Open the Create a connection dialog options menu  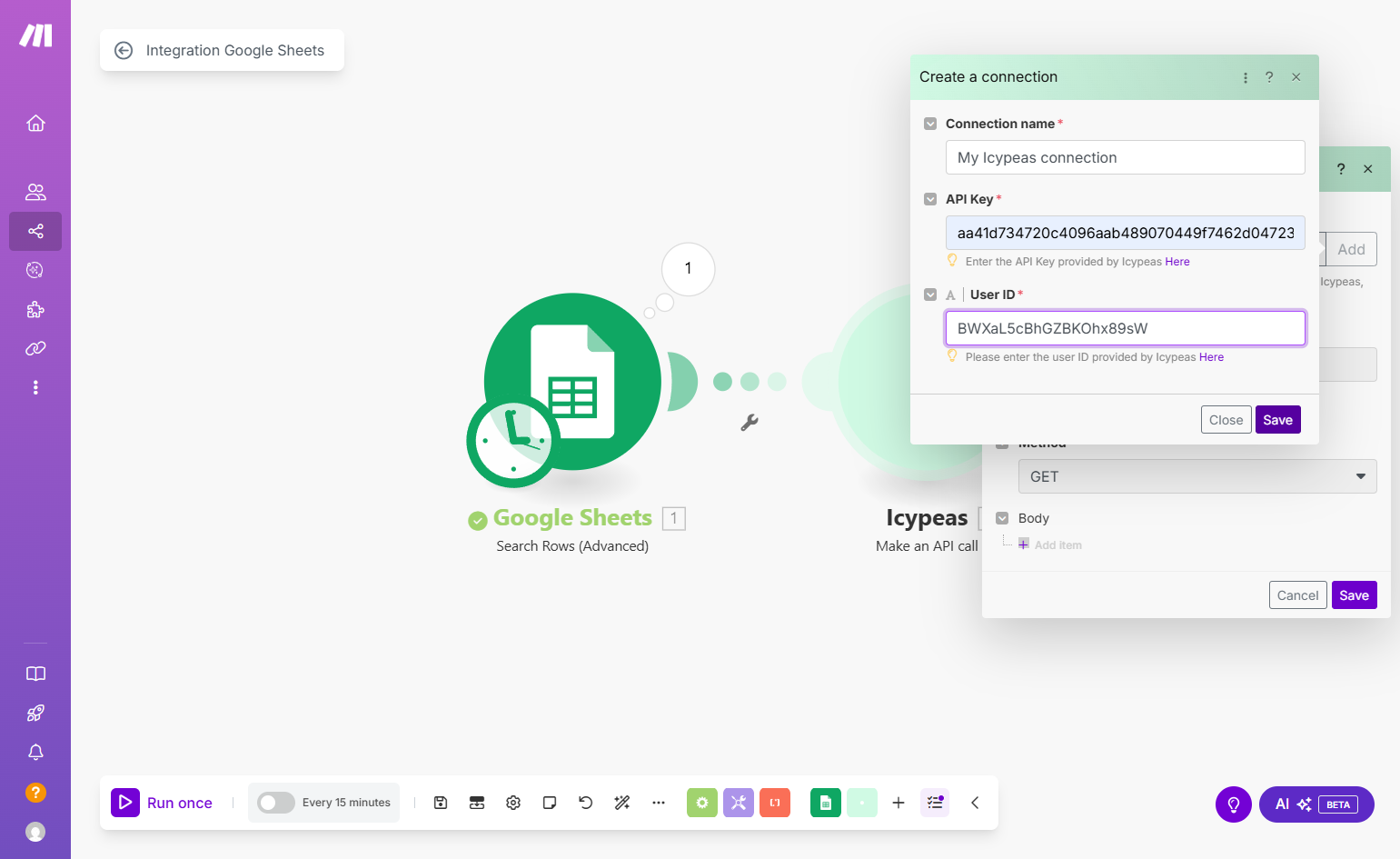click(1246, 77)
